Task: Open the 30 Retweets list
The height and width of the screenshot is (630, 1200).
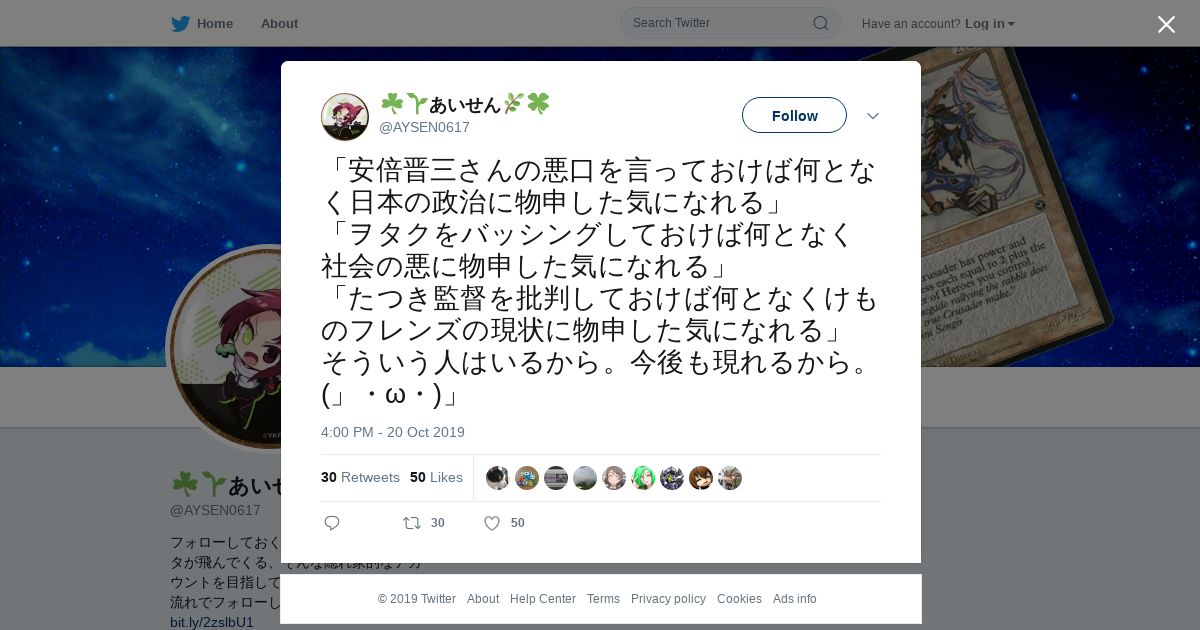Action: (x=360, y=478)
